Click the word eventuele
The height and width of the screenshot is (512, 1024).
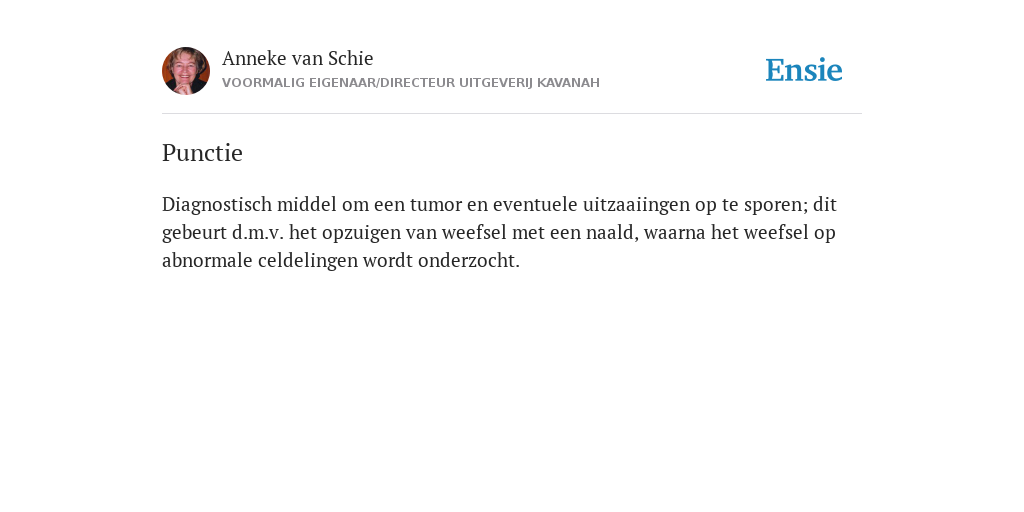(x=535, y=204)
